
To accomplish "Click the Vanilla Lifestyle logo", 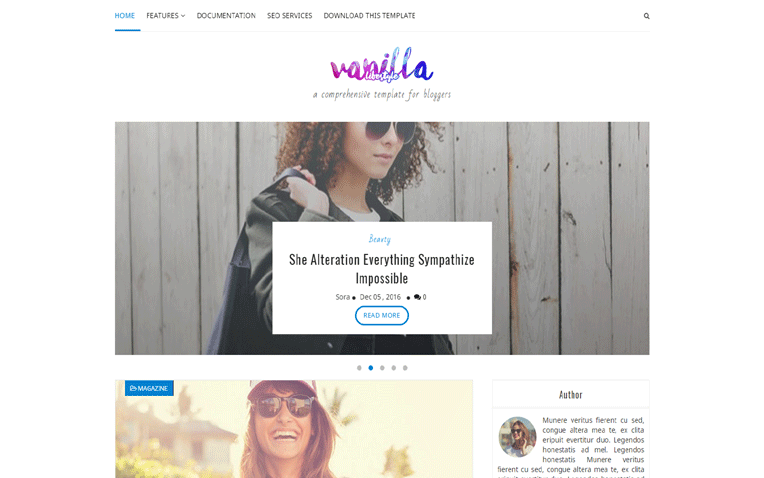I will tap(382, 65).
